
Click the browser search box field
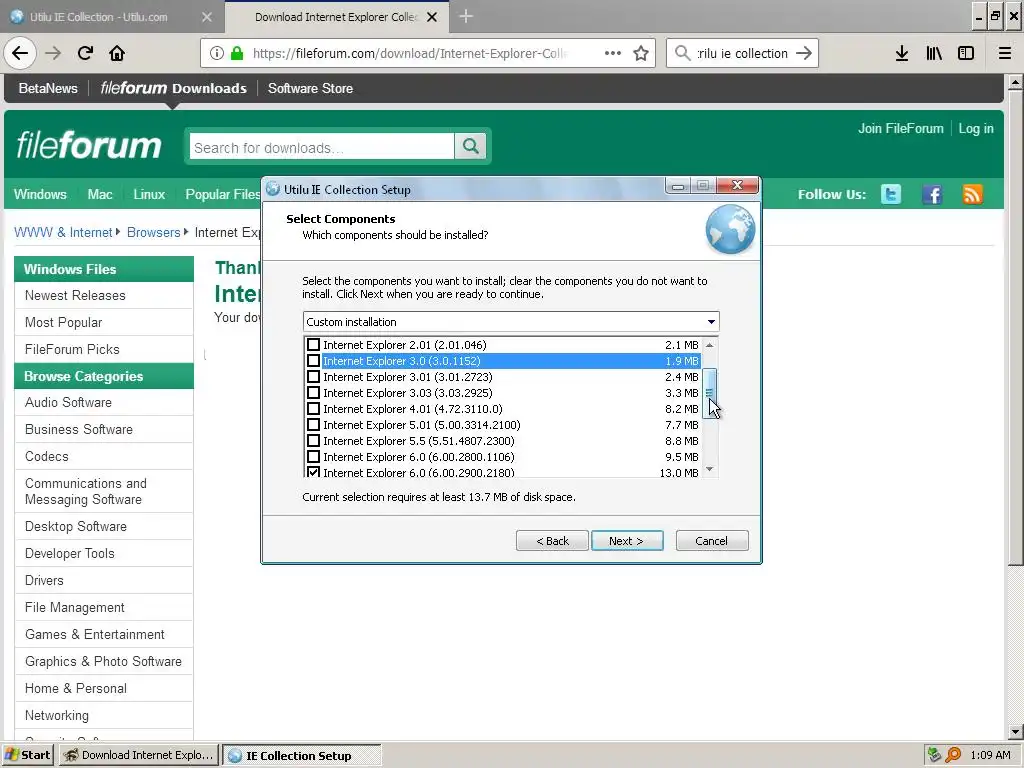742,54
